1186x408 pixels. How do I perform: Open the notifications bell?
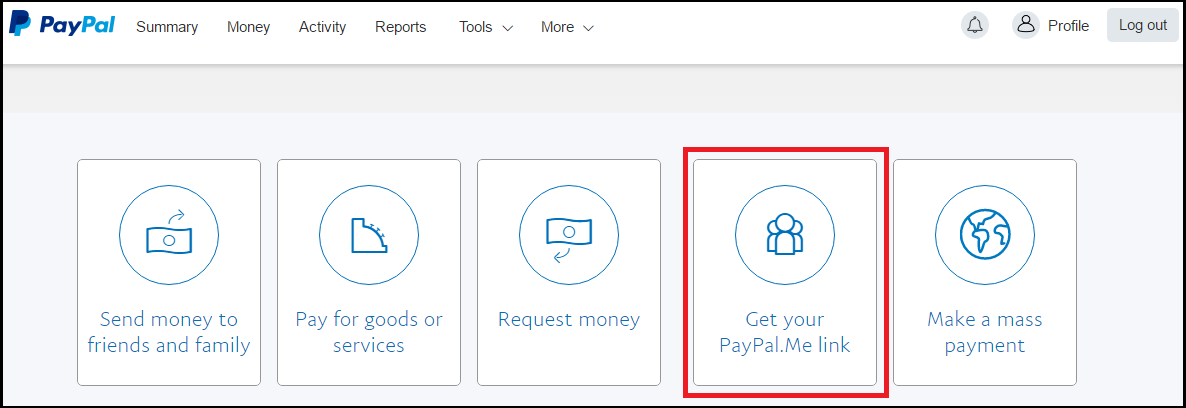975,26
